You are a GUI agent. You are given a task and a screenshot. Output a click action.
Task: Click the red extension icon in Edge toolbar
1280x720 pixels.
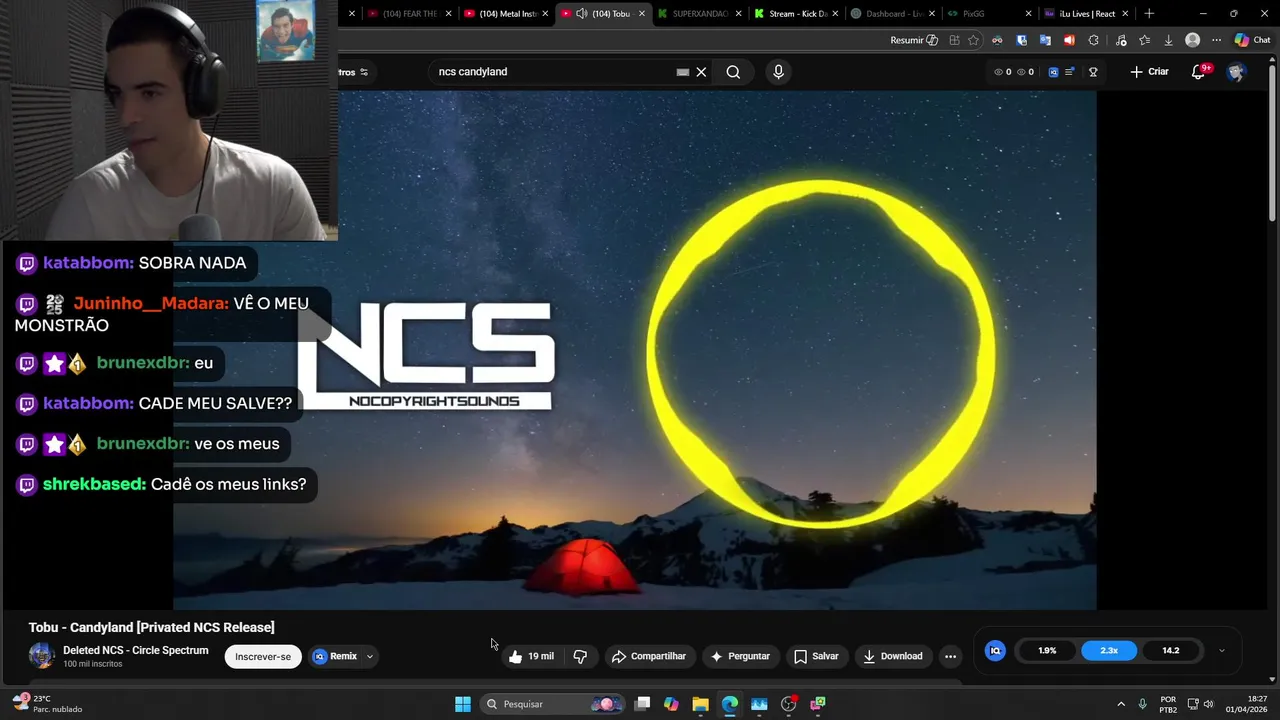(1069, 40)
